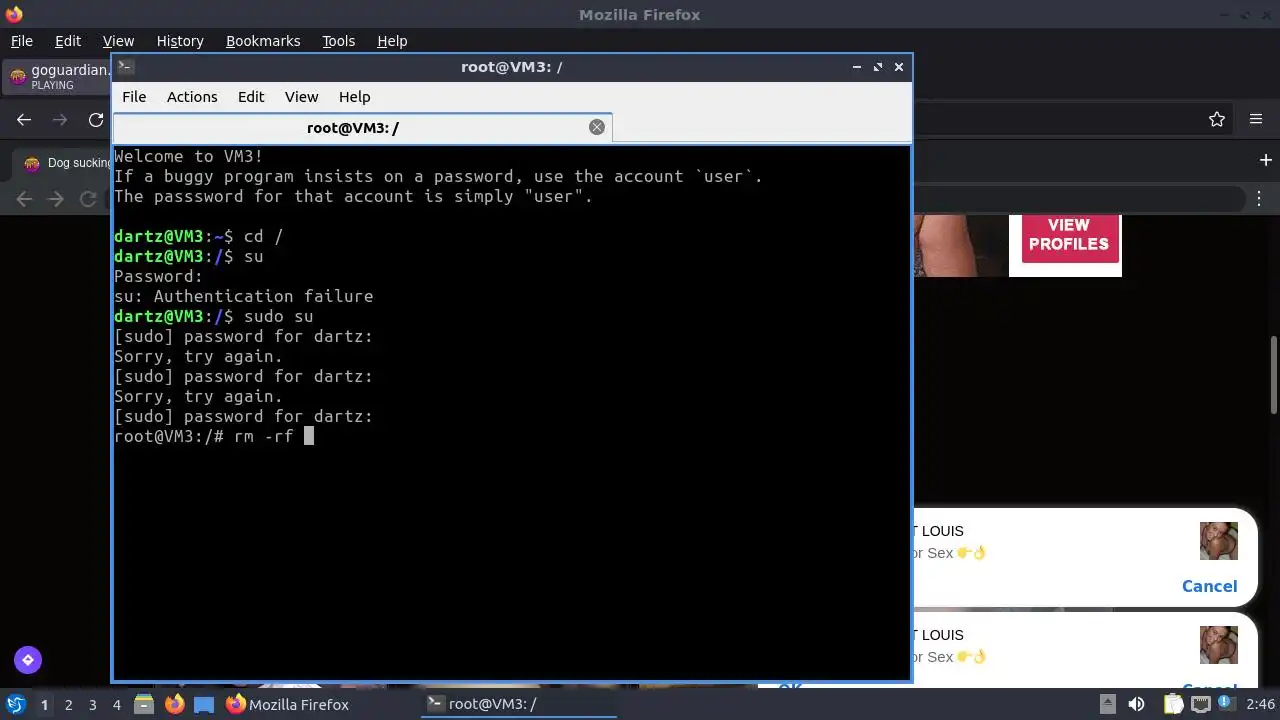Open the terminal Edit menu

pos(251,97)
